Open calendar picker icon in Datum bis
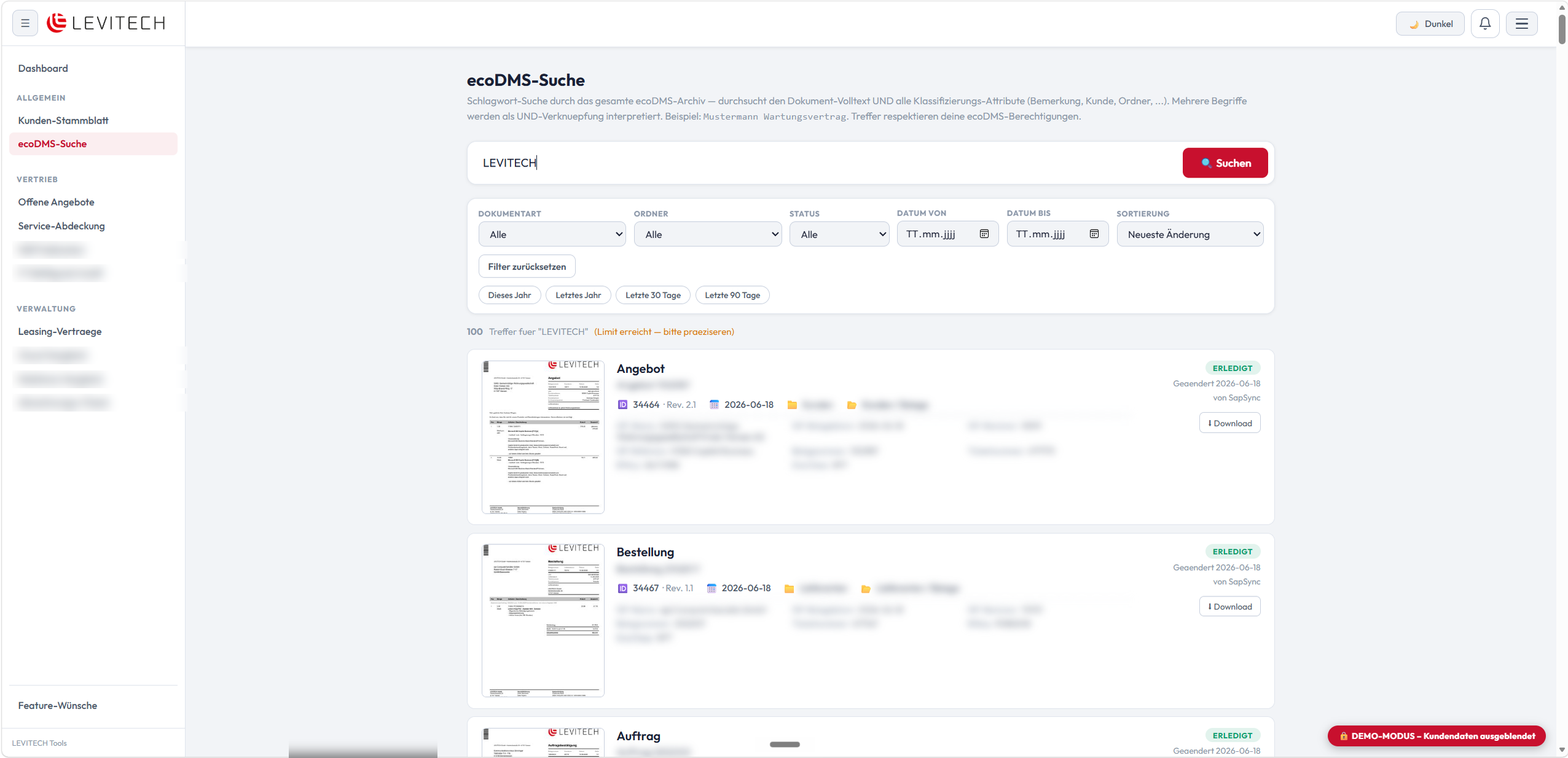 coord(1094,234)
